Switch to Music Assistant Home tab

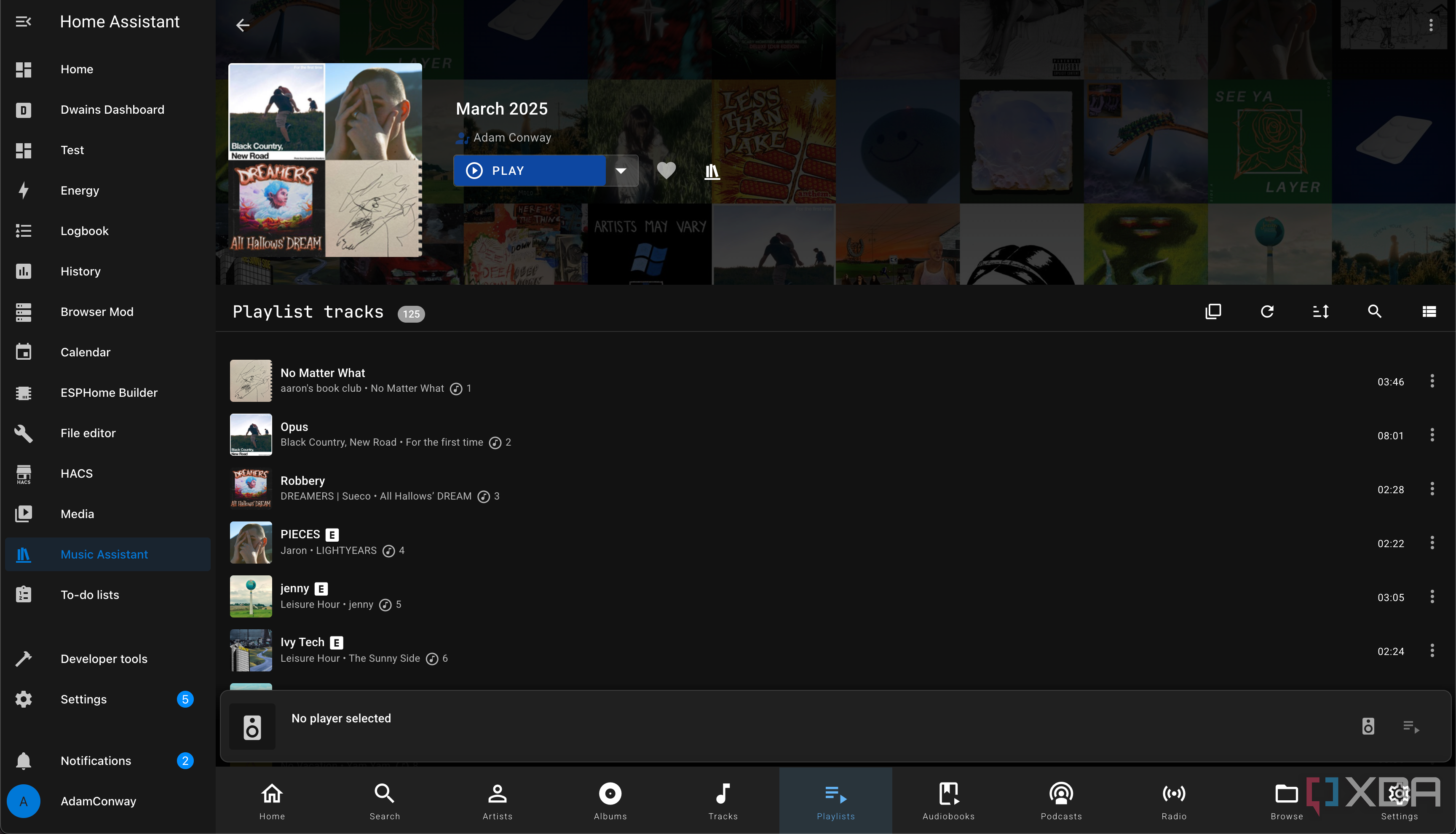[272, 801]
